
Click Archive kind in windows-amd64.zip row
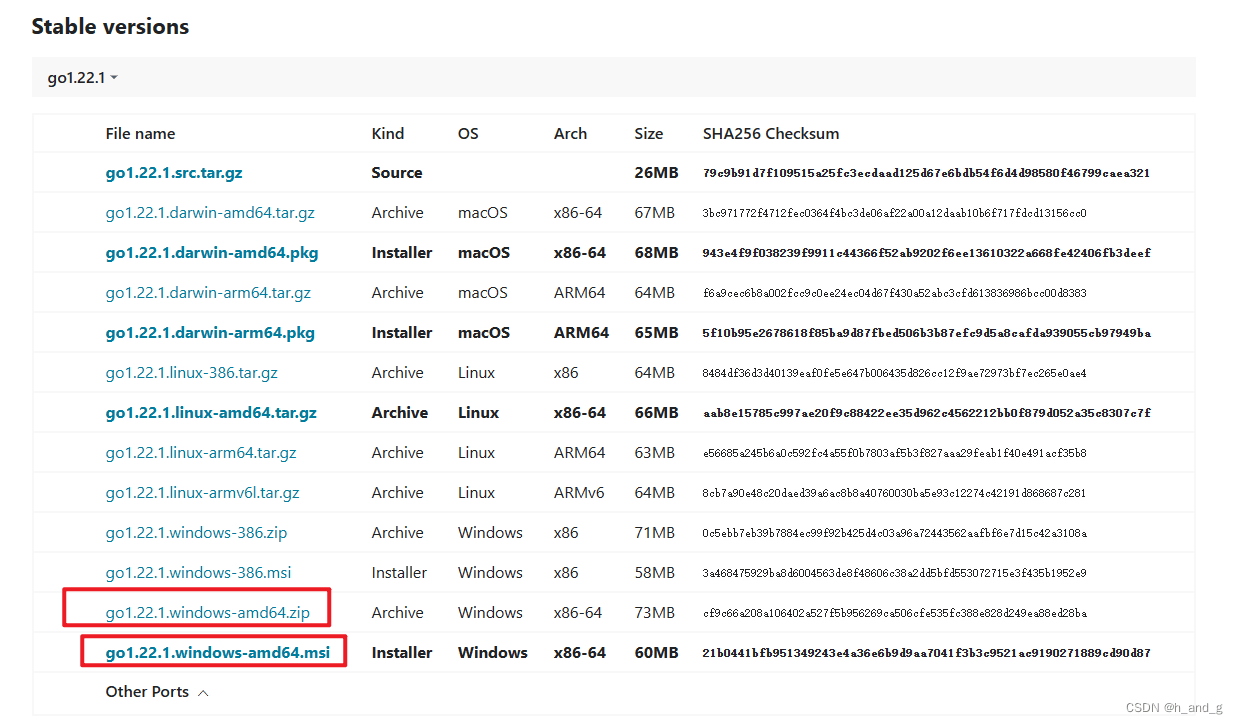coord(398,613)
